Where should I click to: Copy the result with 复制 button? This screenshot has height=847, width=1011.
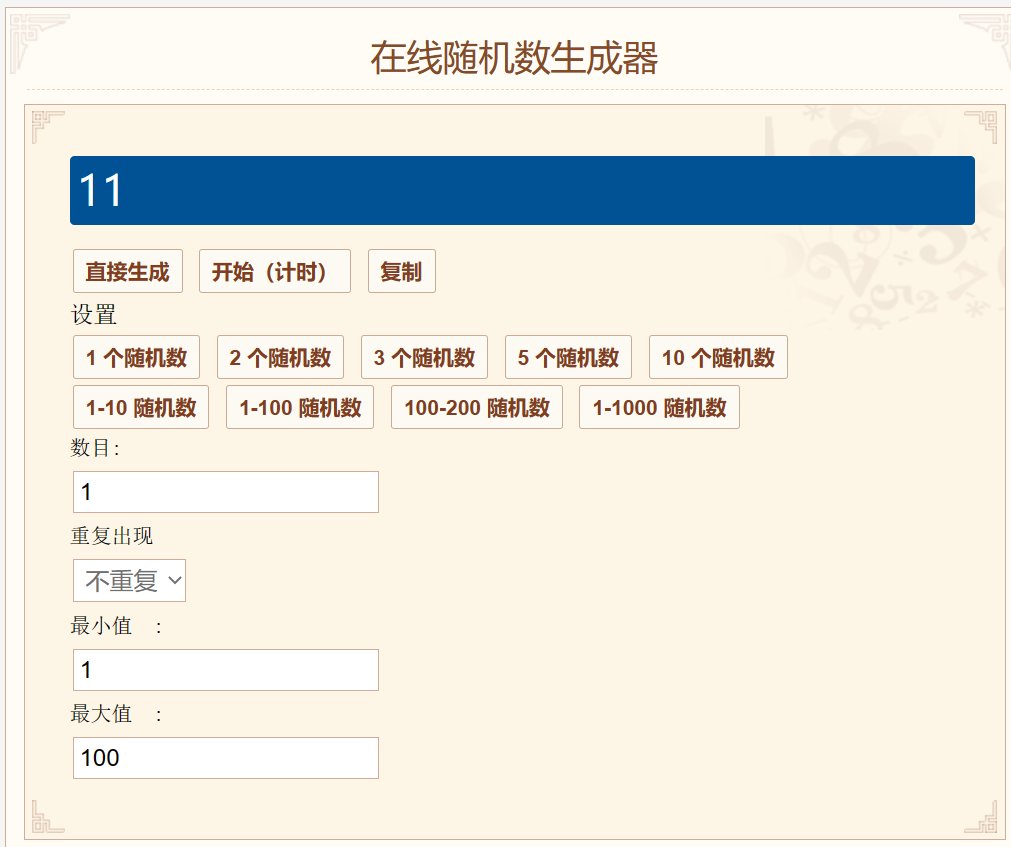point(402,271)
